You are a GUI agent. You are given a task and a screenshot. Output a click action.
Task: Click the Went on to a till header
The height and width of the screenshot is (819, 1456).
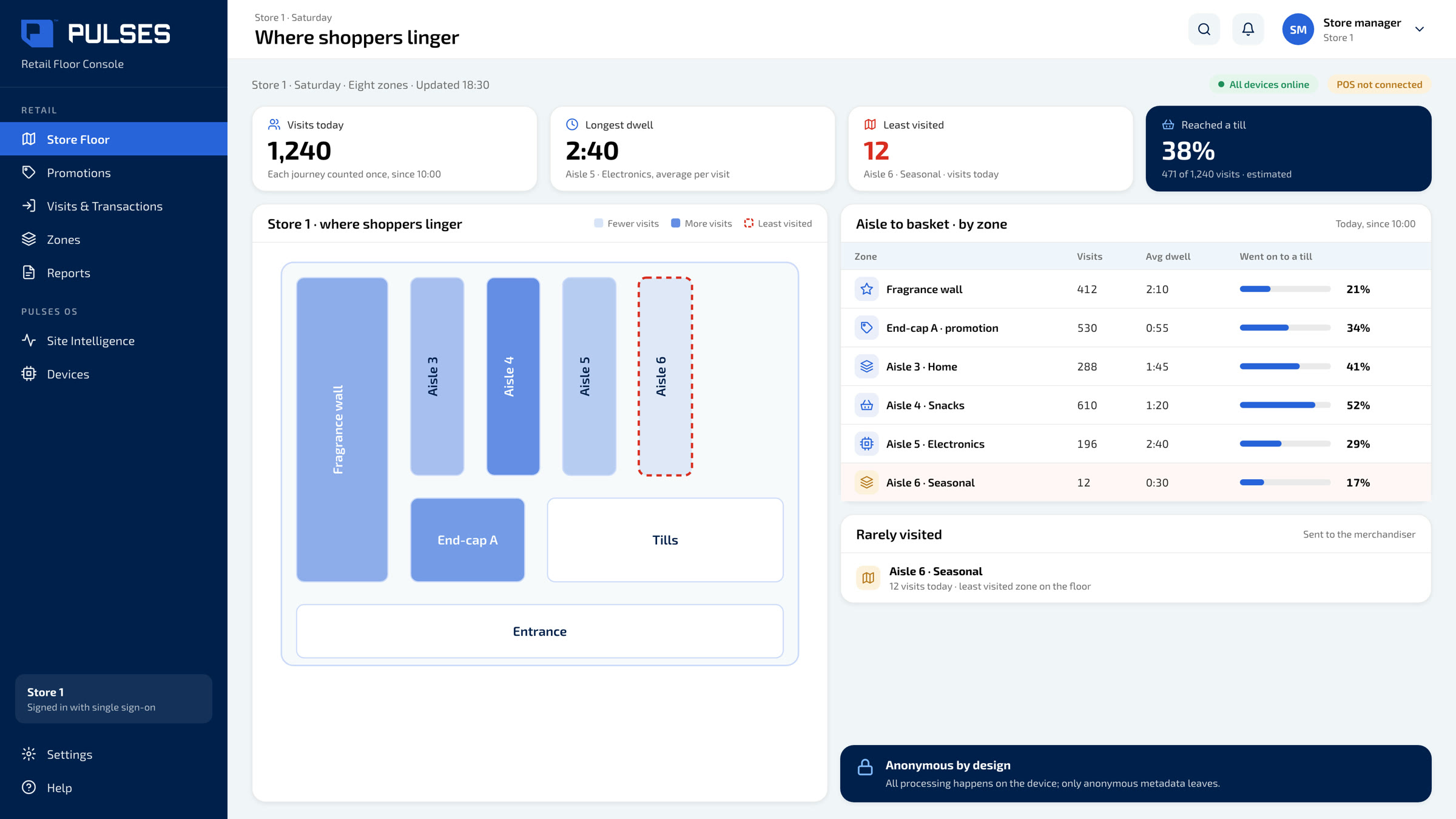[x=1276, y=256]
